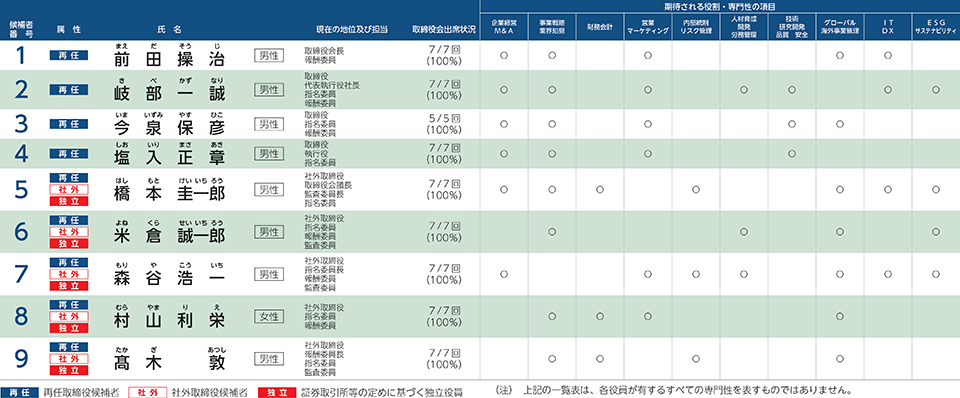
Task: Click the 女性 tag next to 村山利栄
Action: click(x=269, y=317)
